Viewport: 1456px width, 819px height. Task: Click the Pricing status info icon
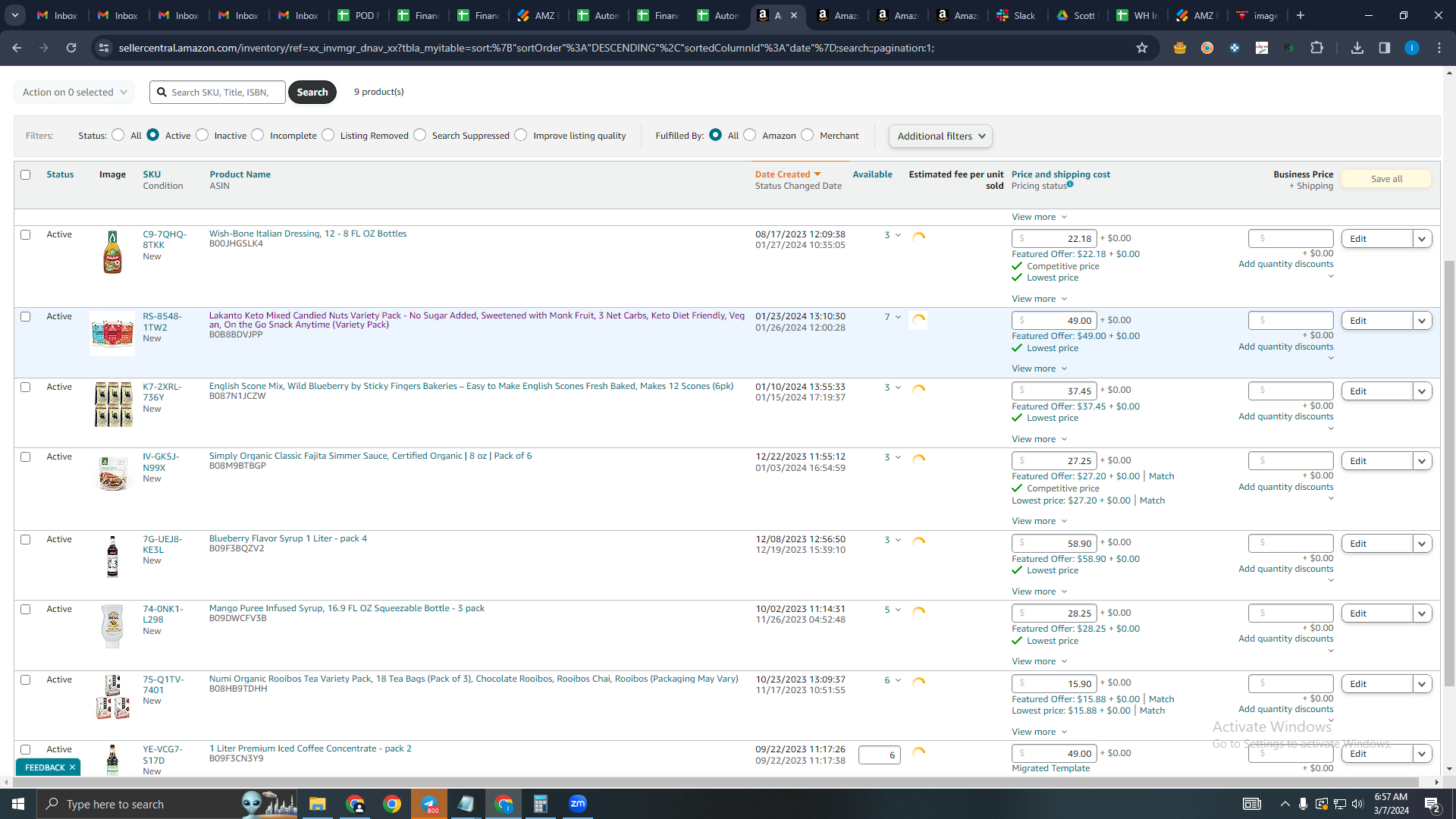click(1070, 184)
